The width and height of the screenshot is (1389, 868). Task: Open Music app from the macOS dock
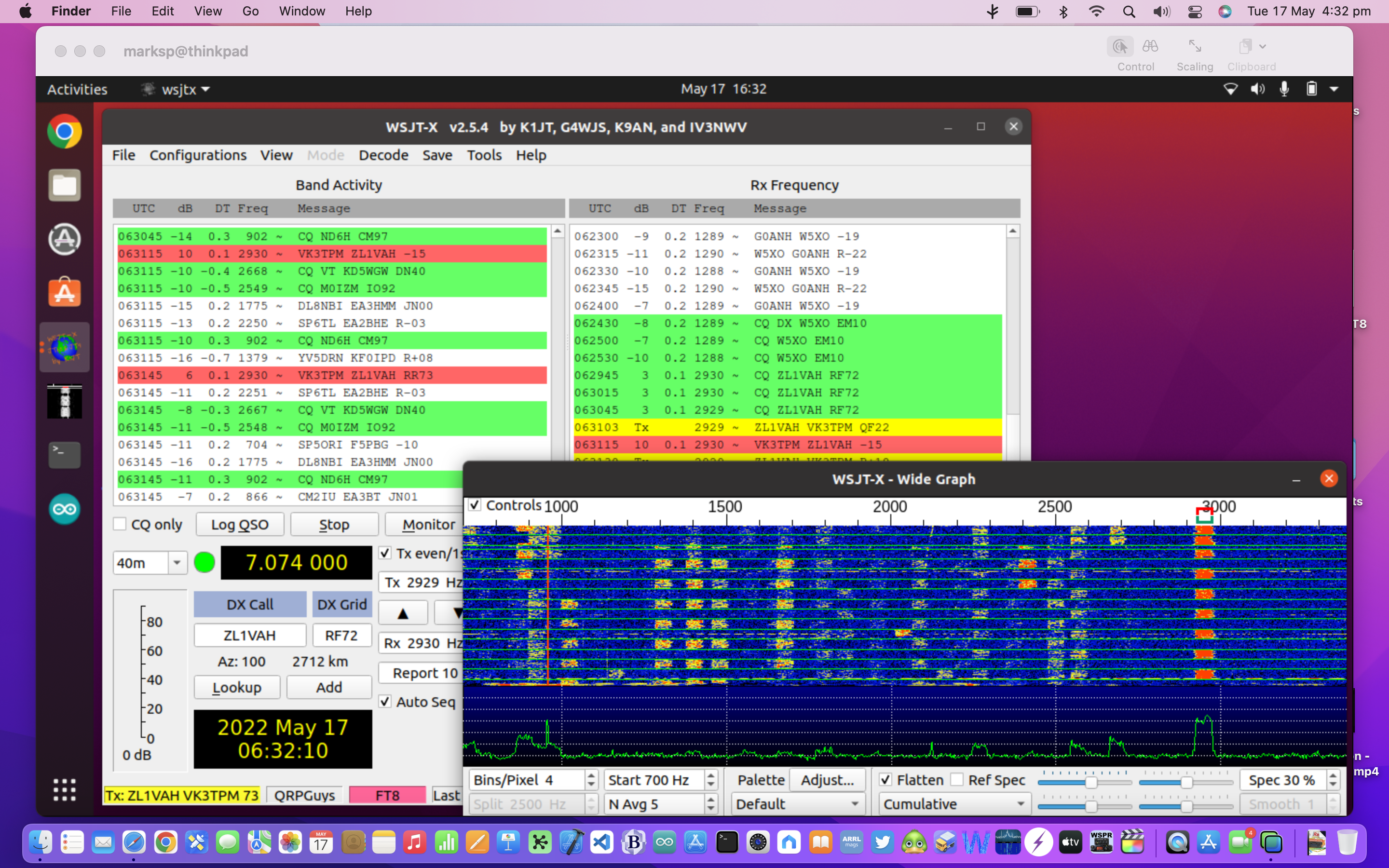click(x=414, y=842)
